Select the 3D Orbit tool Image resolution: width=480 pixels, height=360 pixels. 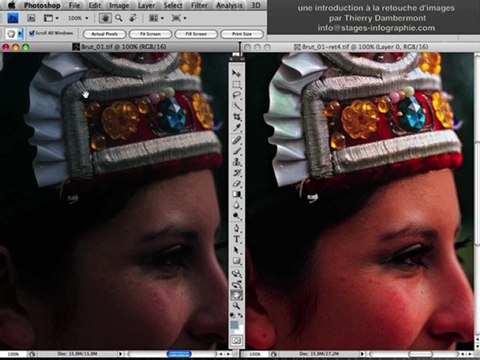click(236, 285)
